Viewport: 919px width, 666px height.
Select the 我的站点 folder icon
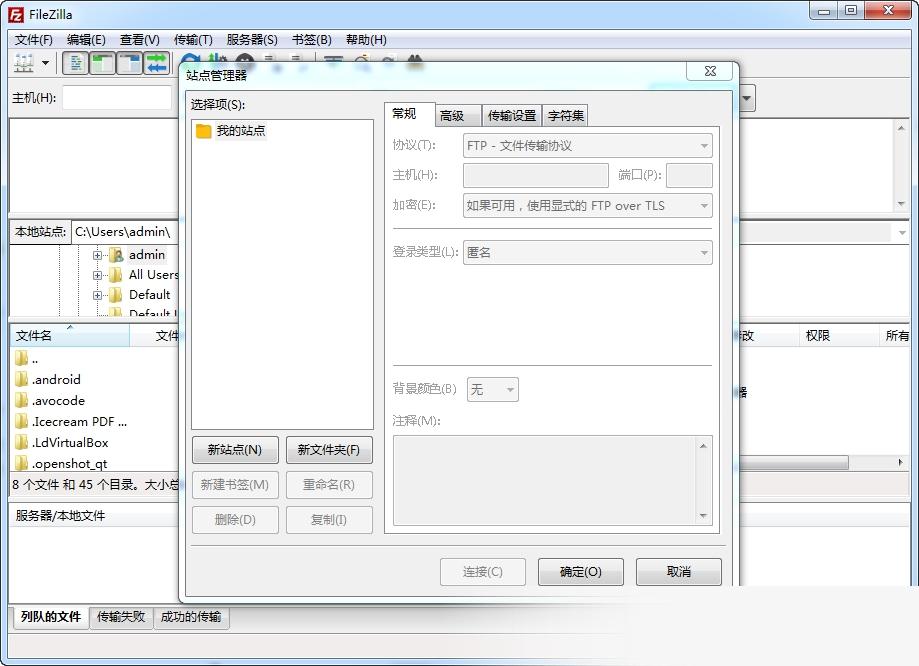tap(203, 131)
